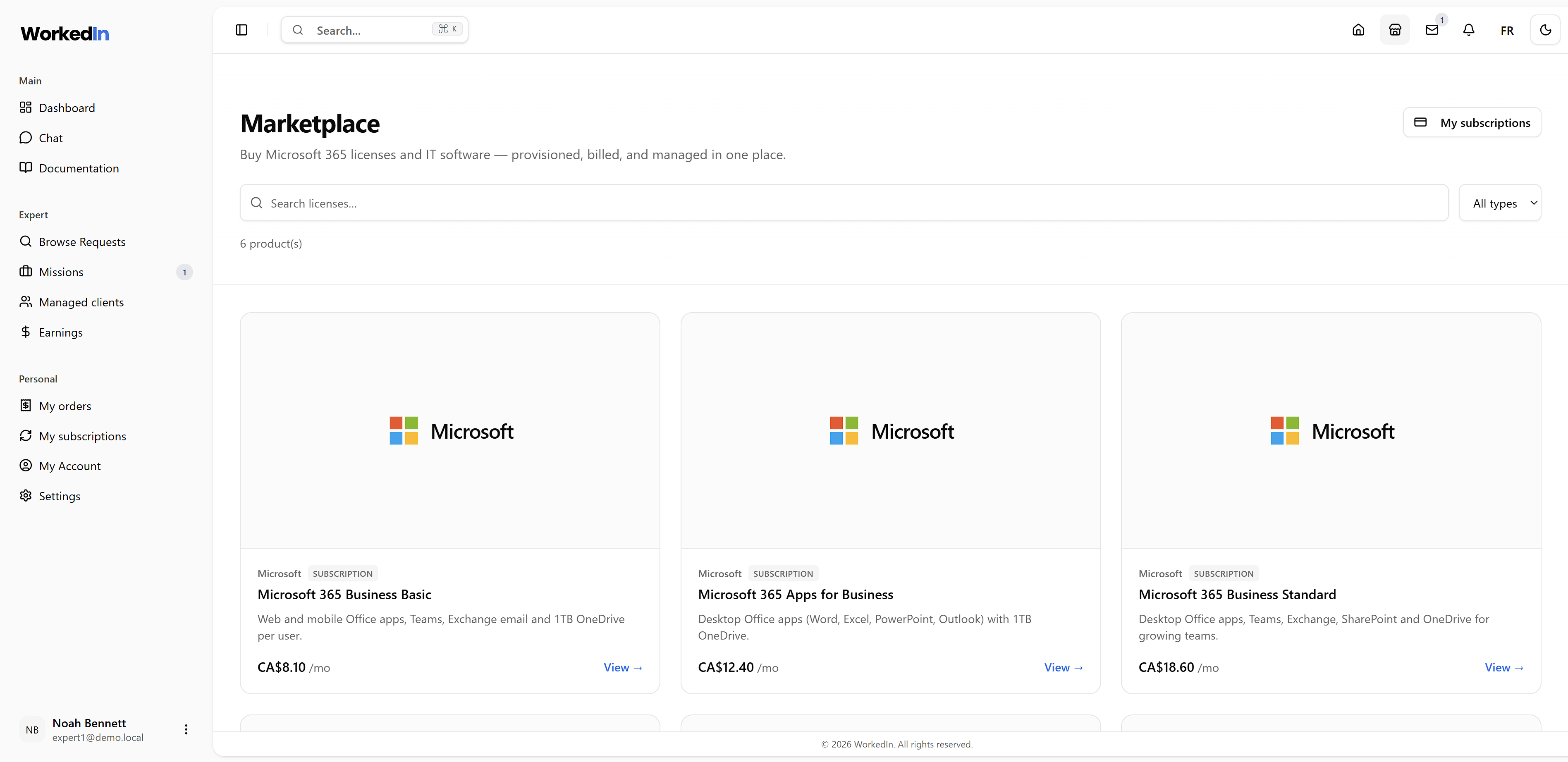
Task: Click Microsoft 365 Business Standard image
Action: [x=1331, y=431]
